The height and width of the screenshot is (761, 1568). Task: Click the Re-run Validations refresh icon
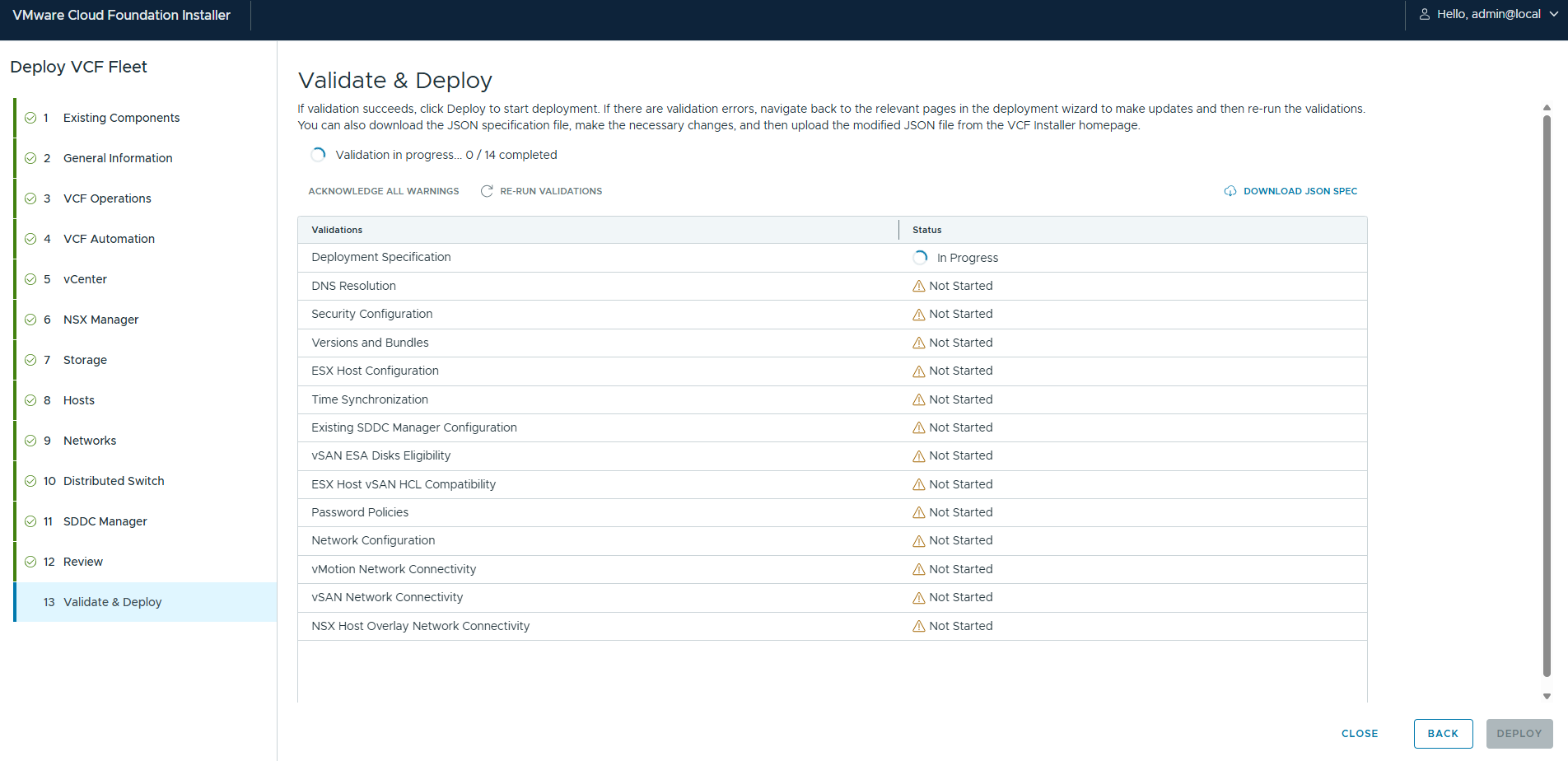487,191
